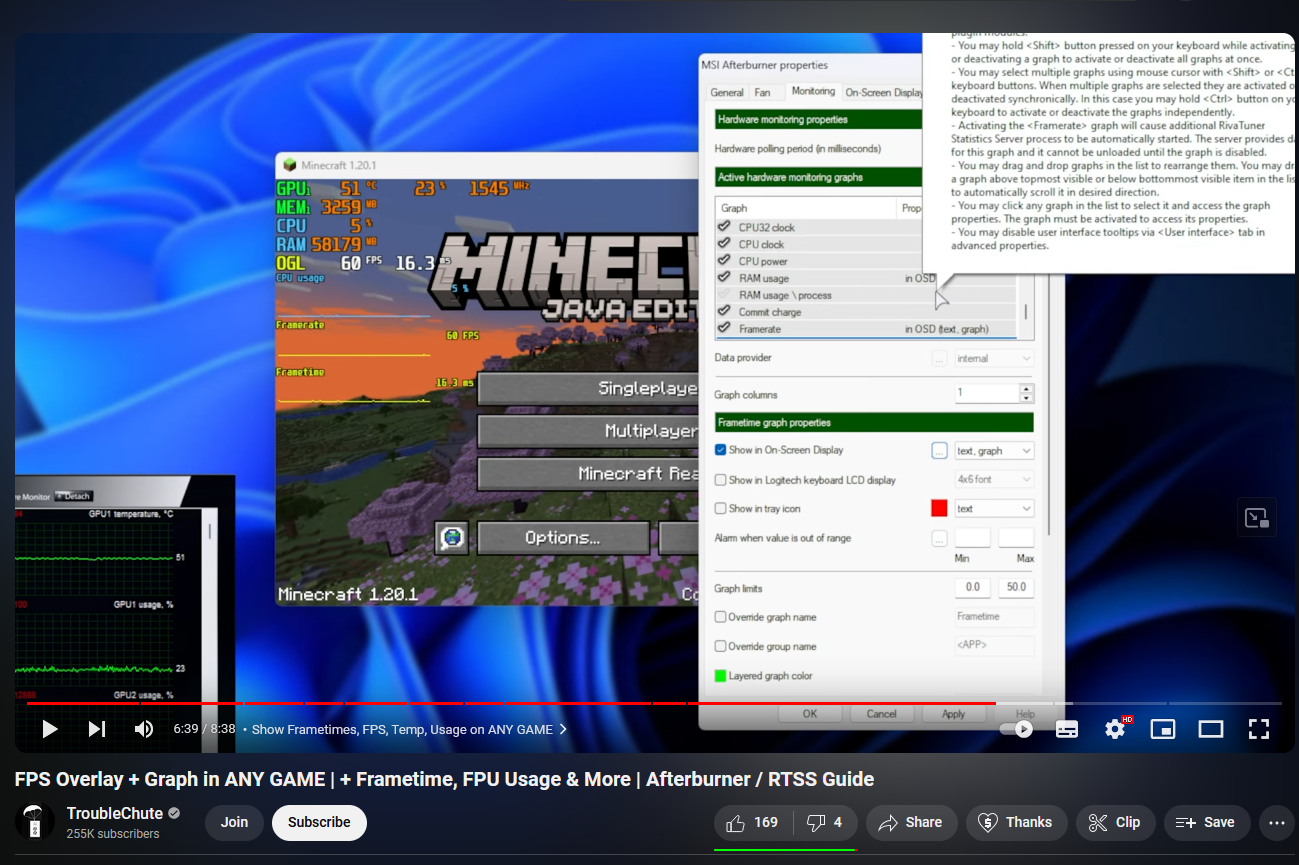Join the TroubleChute channel membership
The image size is (1299, 865).
(x=235, y=822)
